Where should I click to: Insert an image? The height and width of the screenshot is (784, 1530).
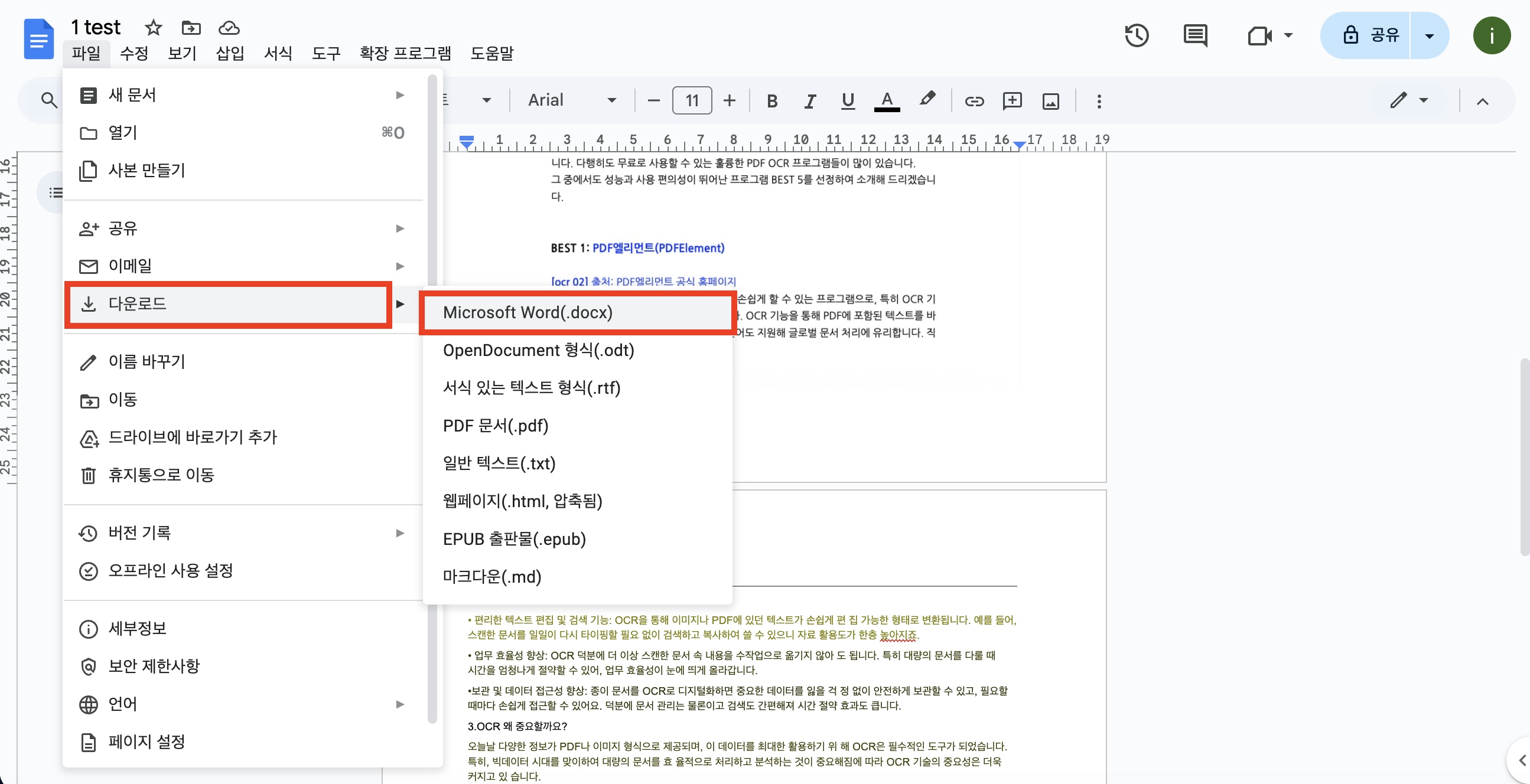click(1050, 100)
